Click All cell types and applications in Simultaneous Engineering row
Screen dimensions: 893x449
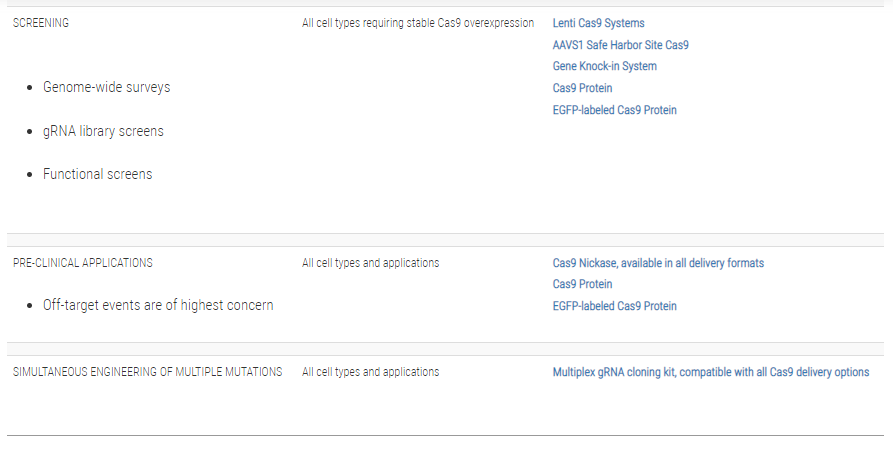point(370,372)
